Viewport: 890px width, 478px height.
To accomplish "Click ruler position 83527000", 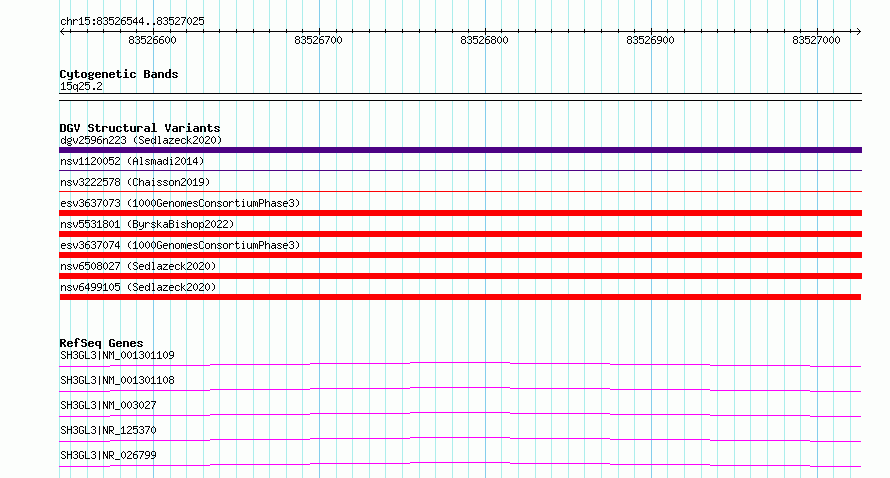I will [816, 40].
